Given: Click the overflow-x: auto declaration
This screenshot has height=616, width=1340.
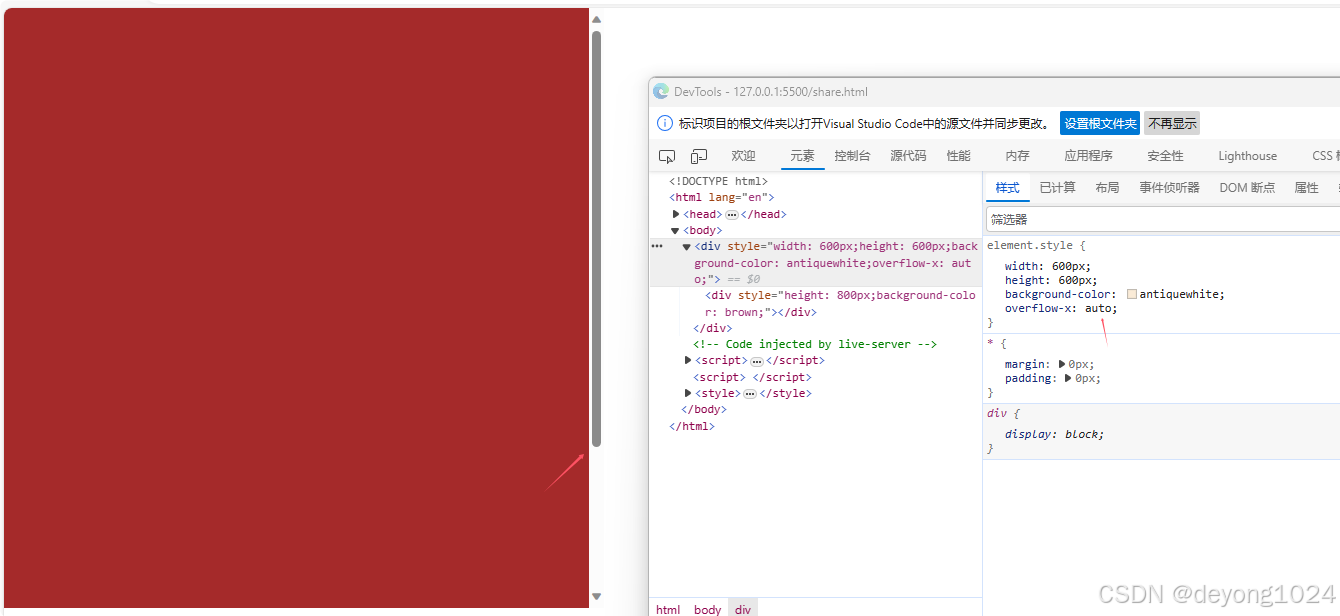Looking at the screenshot, I should click(1061, 308).
